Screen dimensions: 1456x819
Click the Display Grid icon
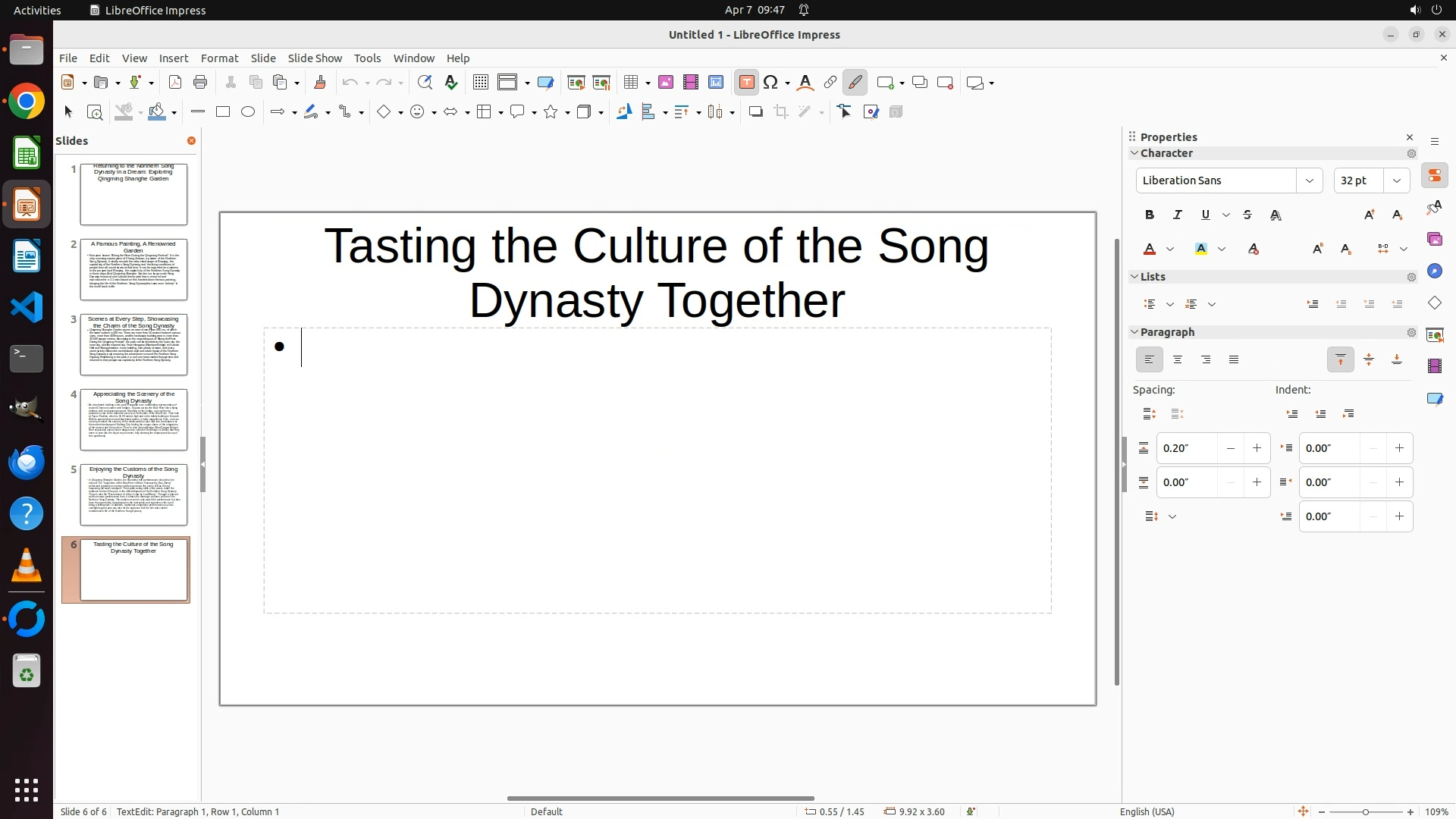click(x=480, y=83)
